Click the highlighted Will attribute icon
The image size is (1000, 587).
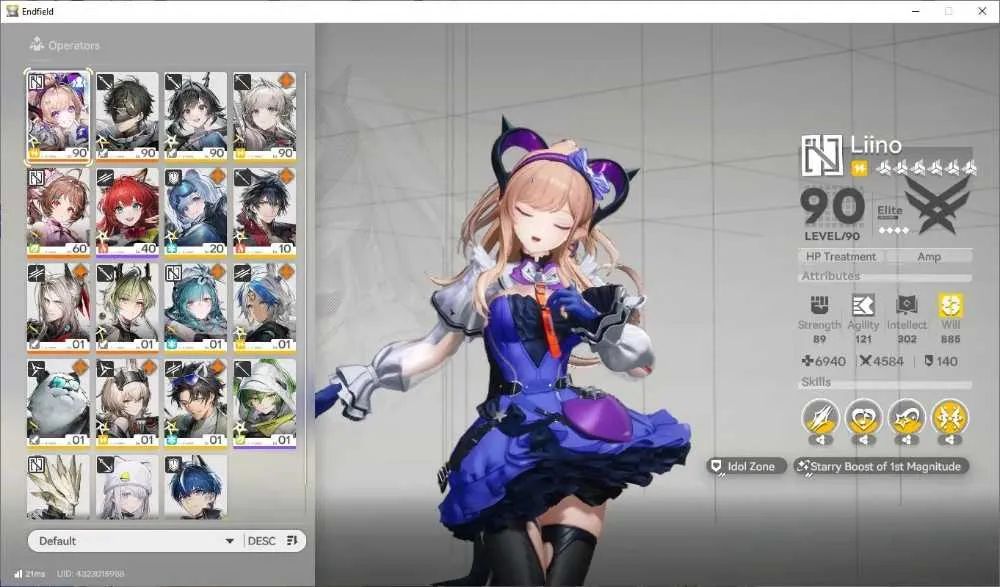pyautogui.click(x=950, y=306)
